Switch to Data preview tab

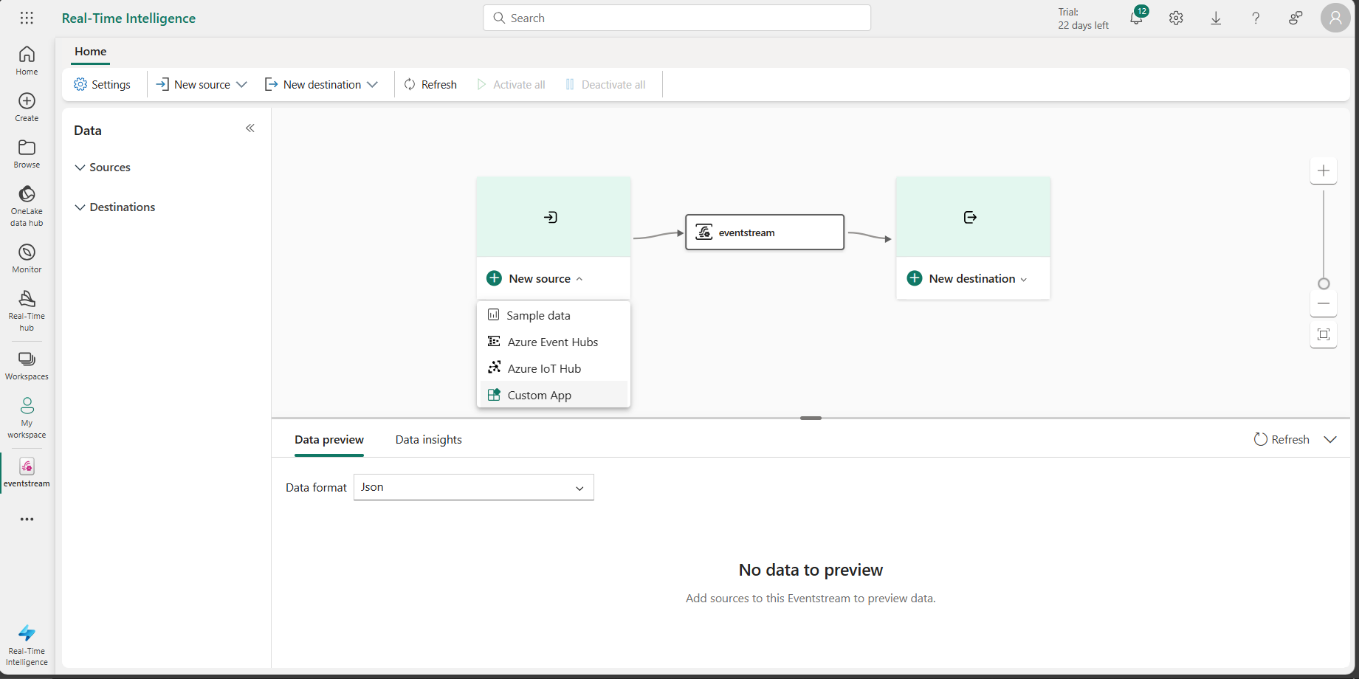pyautogui.click(x=329, y=440)
